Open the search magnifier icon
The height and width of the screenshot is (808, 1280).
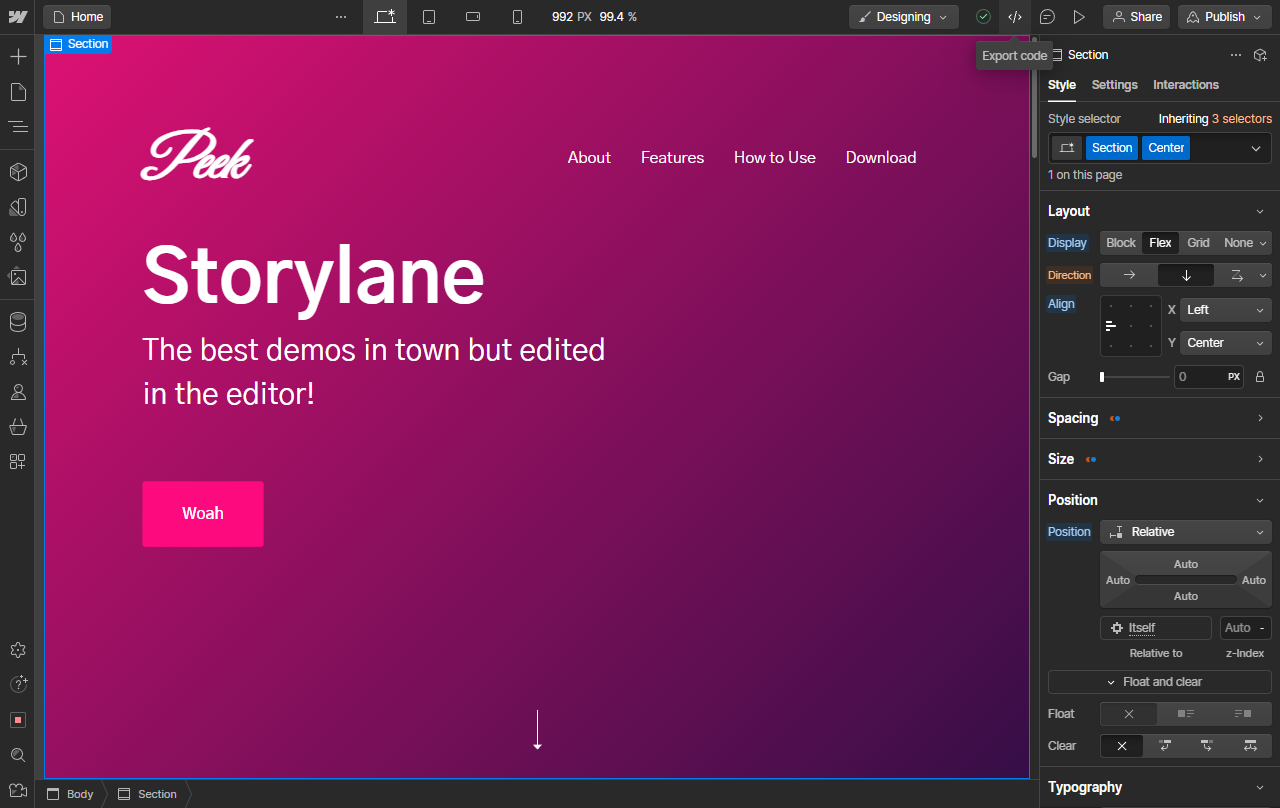point(18,755)
